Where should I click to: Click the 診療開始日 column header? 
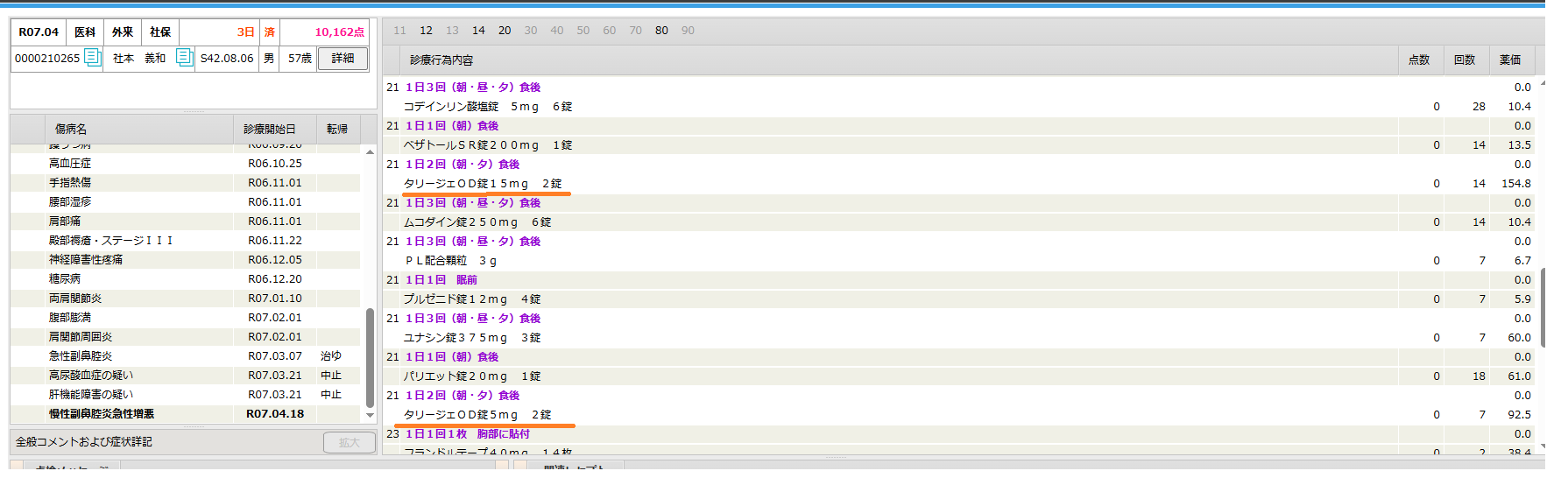click(274, 129)
